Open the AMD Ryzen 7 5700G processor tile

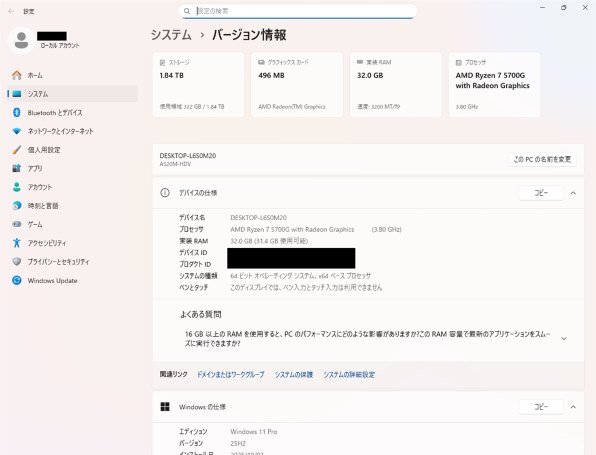(x=494, y=85)
